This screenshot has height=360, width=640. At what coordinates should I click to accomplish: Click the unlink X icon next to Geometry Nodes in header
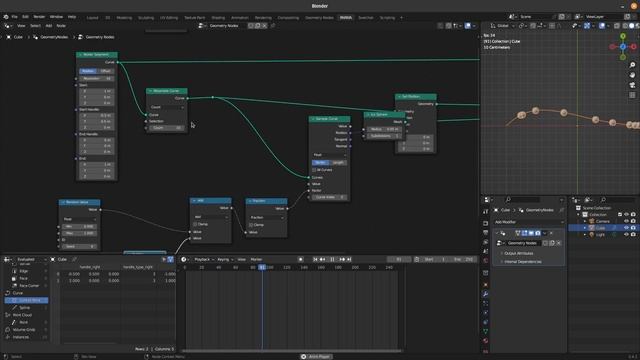[264, 25]
